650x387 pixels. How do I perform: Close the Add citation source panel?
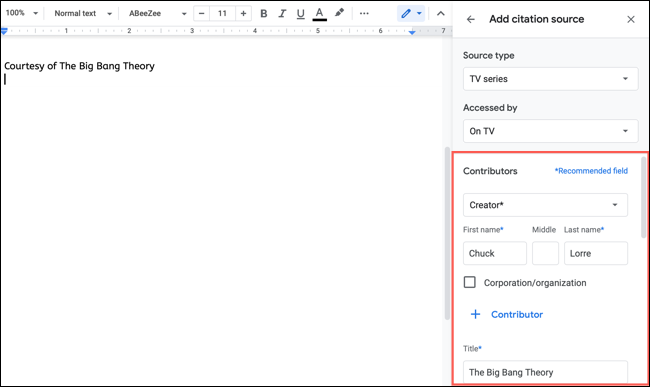coord(631,19)
